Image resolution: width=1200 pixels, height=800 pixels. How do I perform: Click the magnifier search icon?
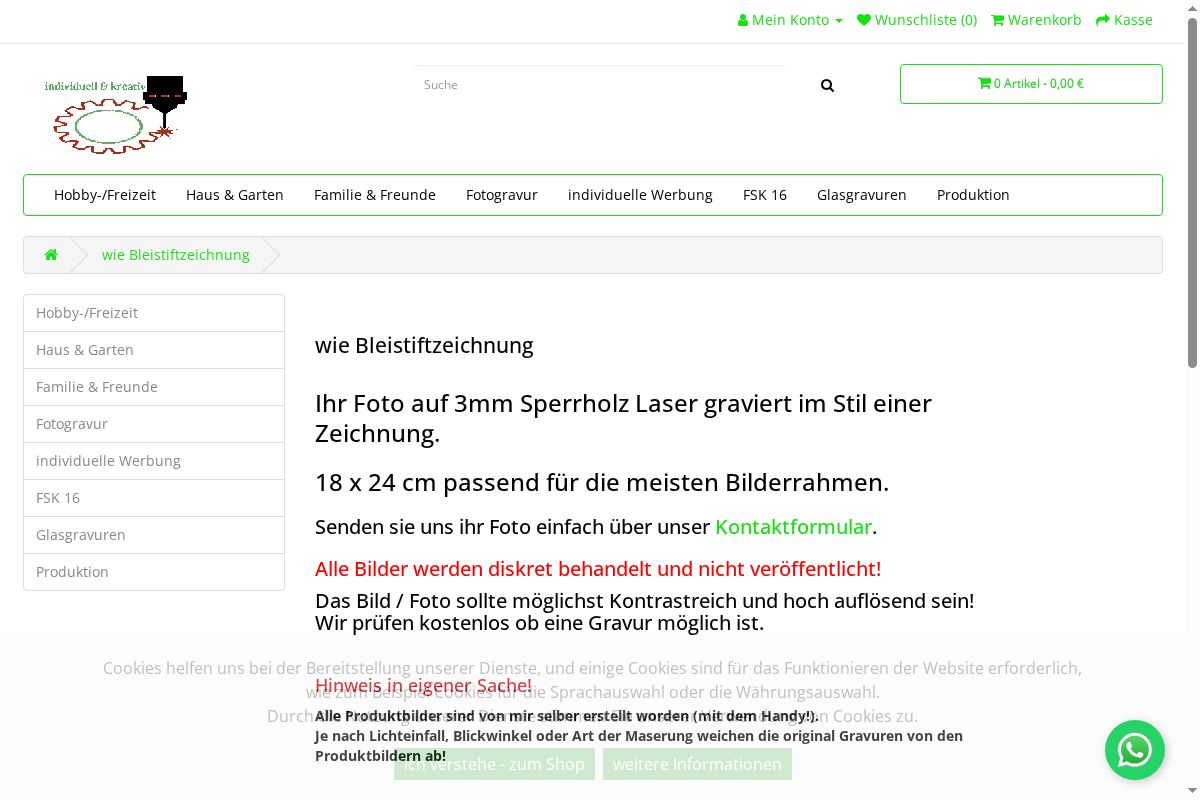click(x=827, y=85)
